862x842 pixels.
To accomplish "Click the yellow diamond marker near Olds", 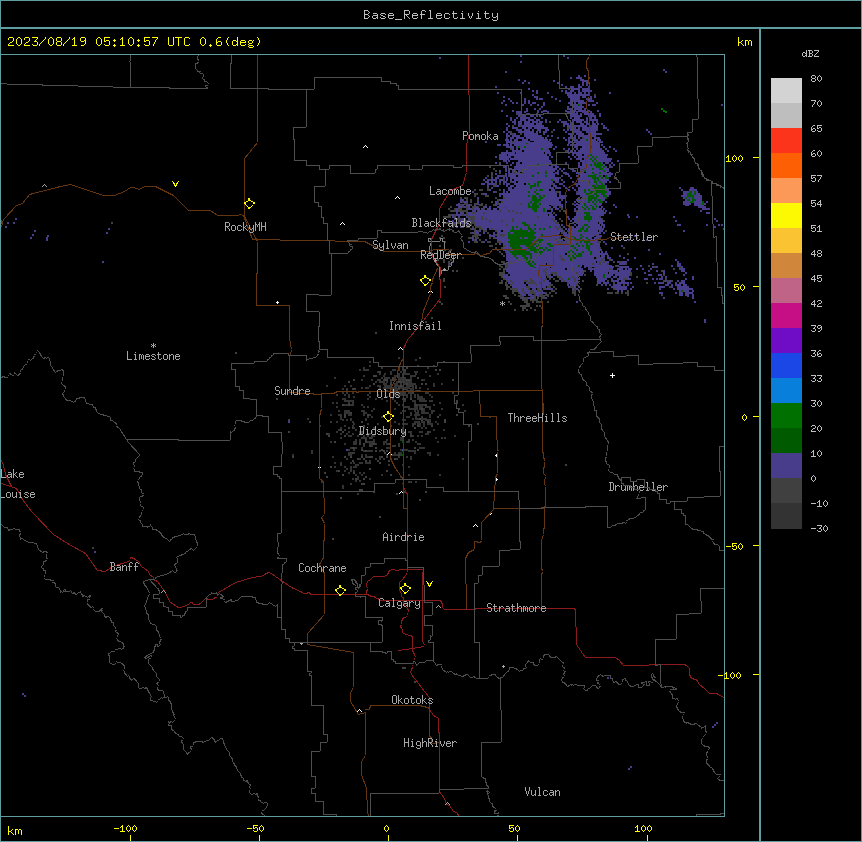I will click(388, 417).
